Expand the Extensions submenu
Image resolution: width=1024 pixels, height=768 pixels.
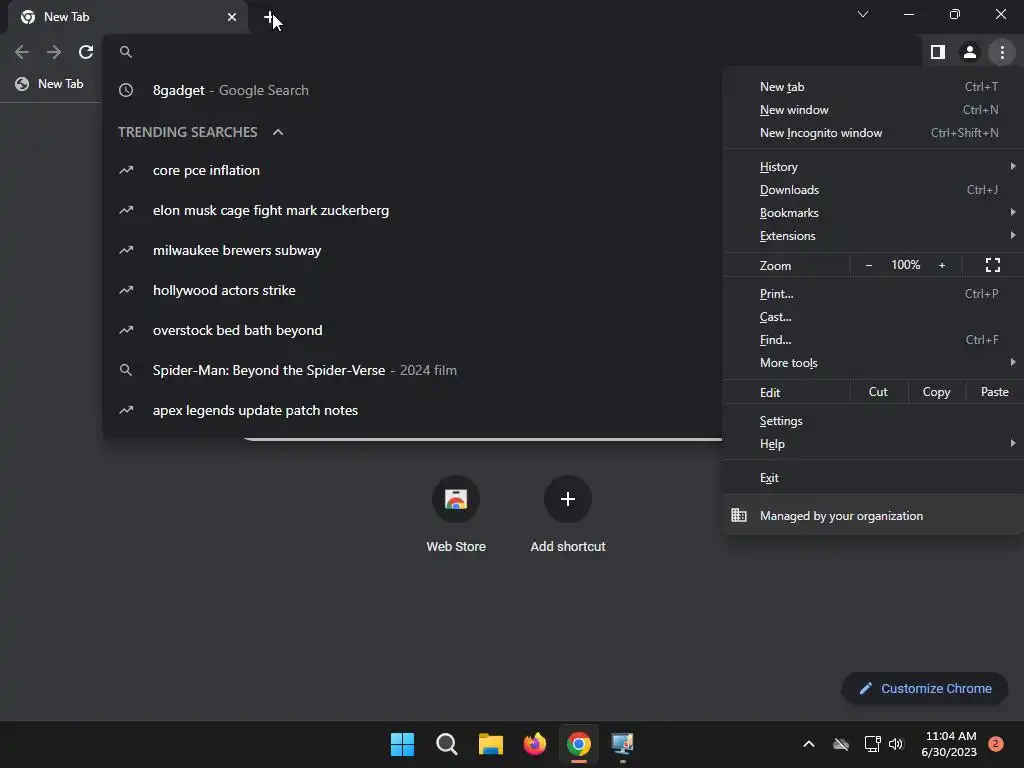(873, 236)
